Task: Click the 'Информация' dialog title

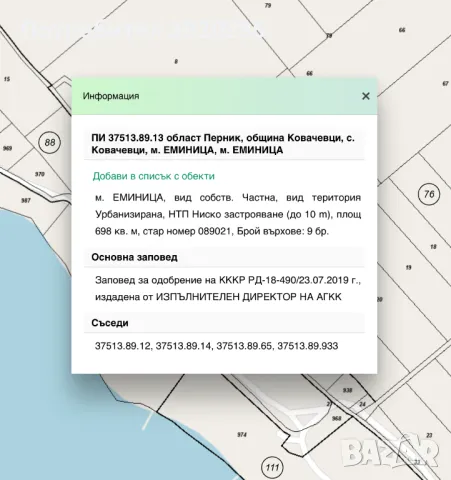Action: coord(111,96)
